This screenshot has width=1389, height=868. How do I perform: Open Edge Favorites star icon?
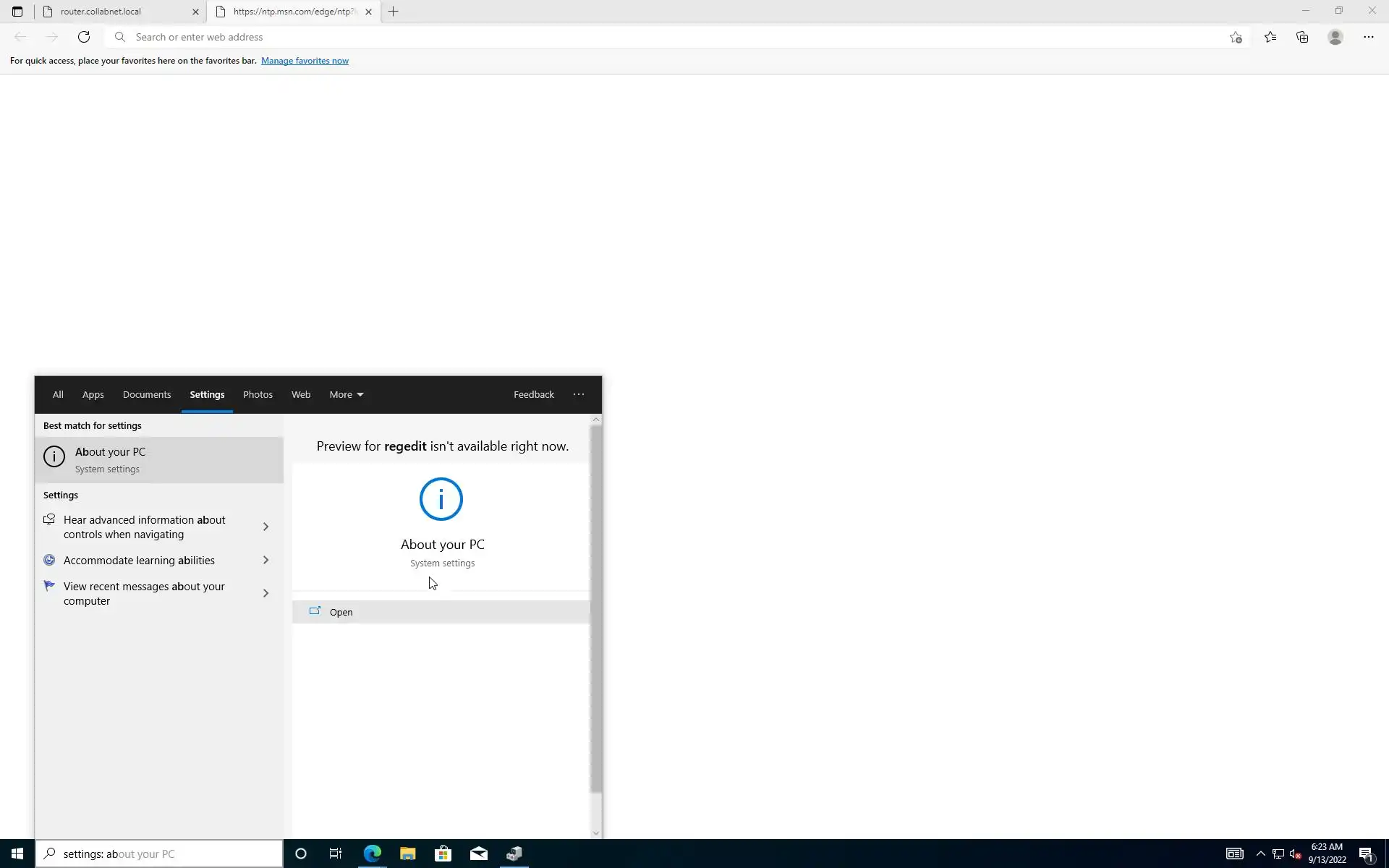click(1270, 37)
